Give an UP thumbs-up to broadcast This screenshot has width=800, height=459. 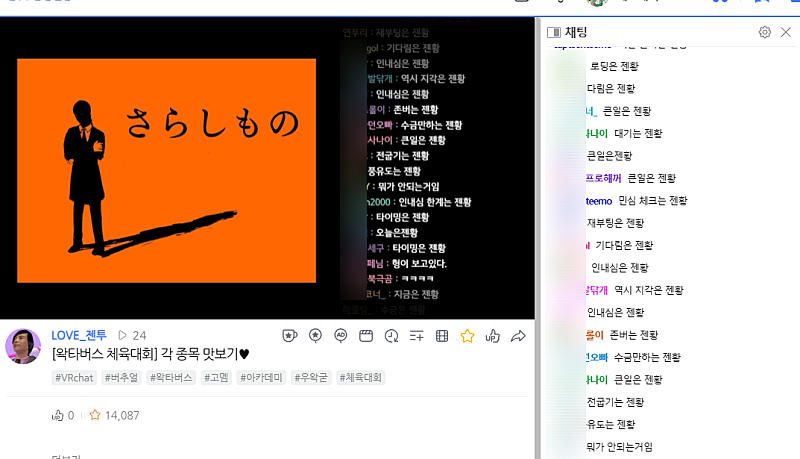[493, 336]
